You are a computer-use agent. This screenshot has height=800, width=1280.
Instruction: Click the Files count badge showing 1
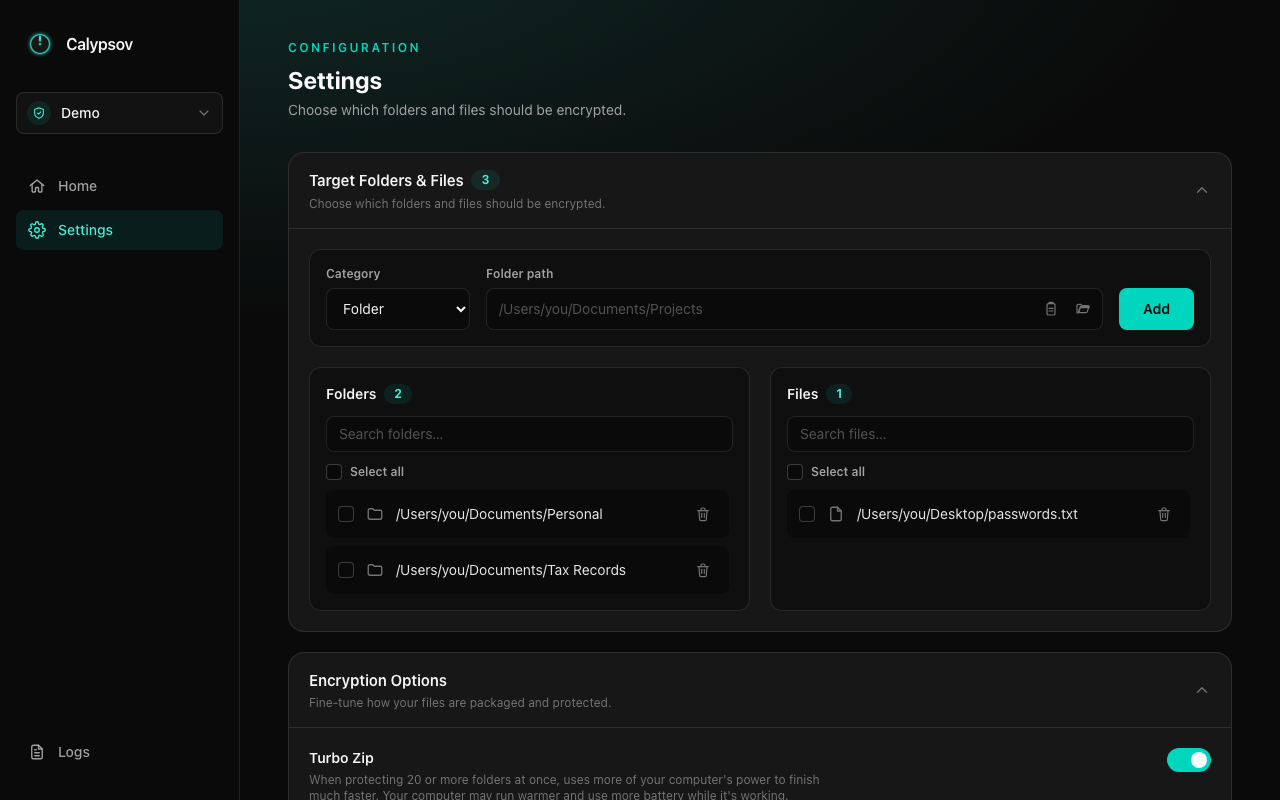pos(839,394)
